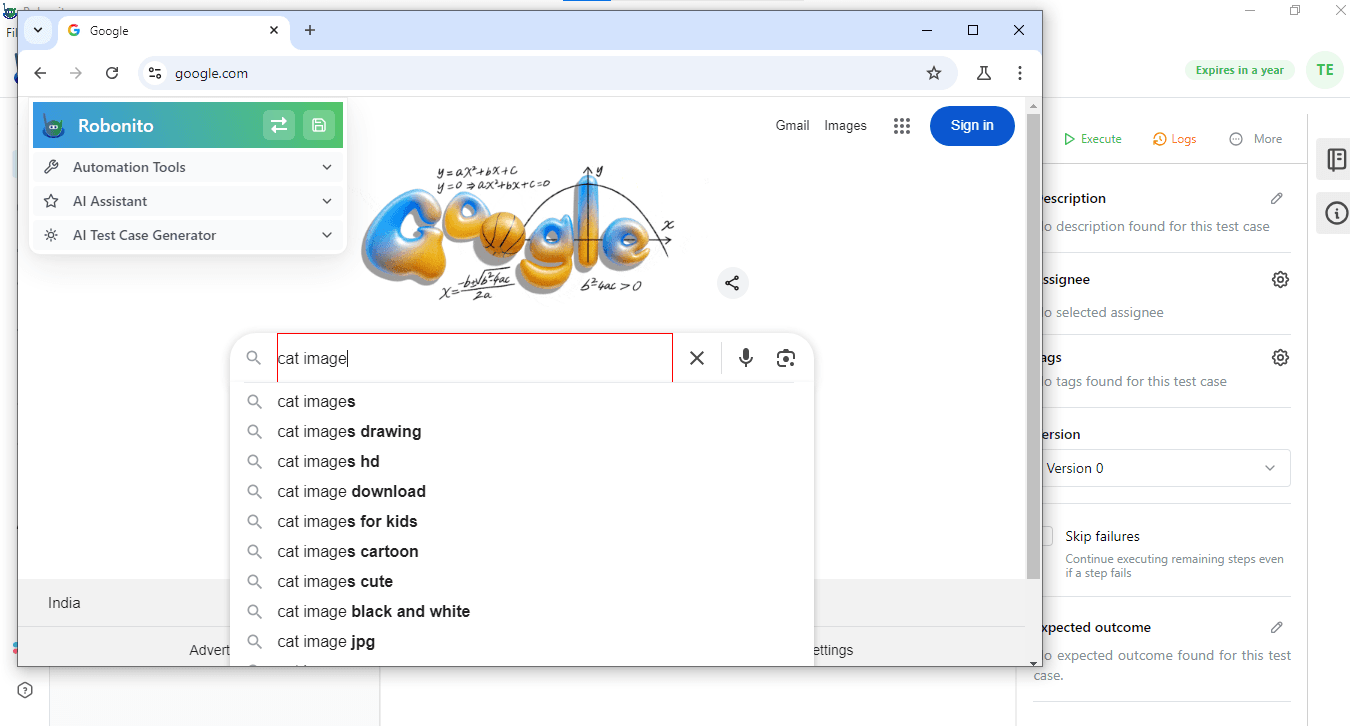Start voice search with microphone icon
This screenshot has height=726, width=1350.
[x=746, y=358]
